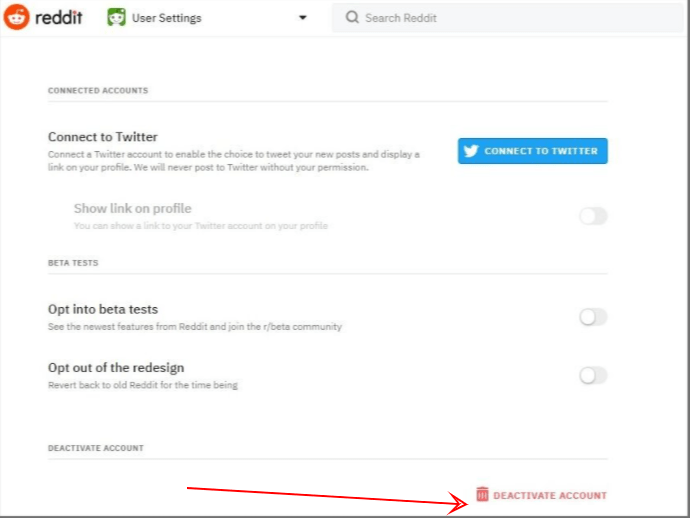The width and height of the screenshot is (690, 518).
Task: Focus the Search Reddit input field
Action: [500, 18]
